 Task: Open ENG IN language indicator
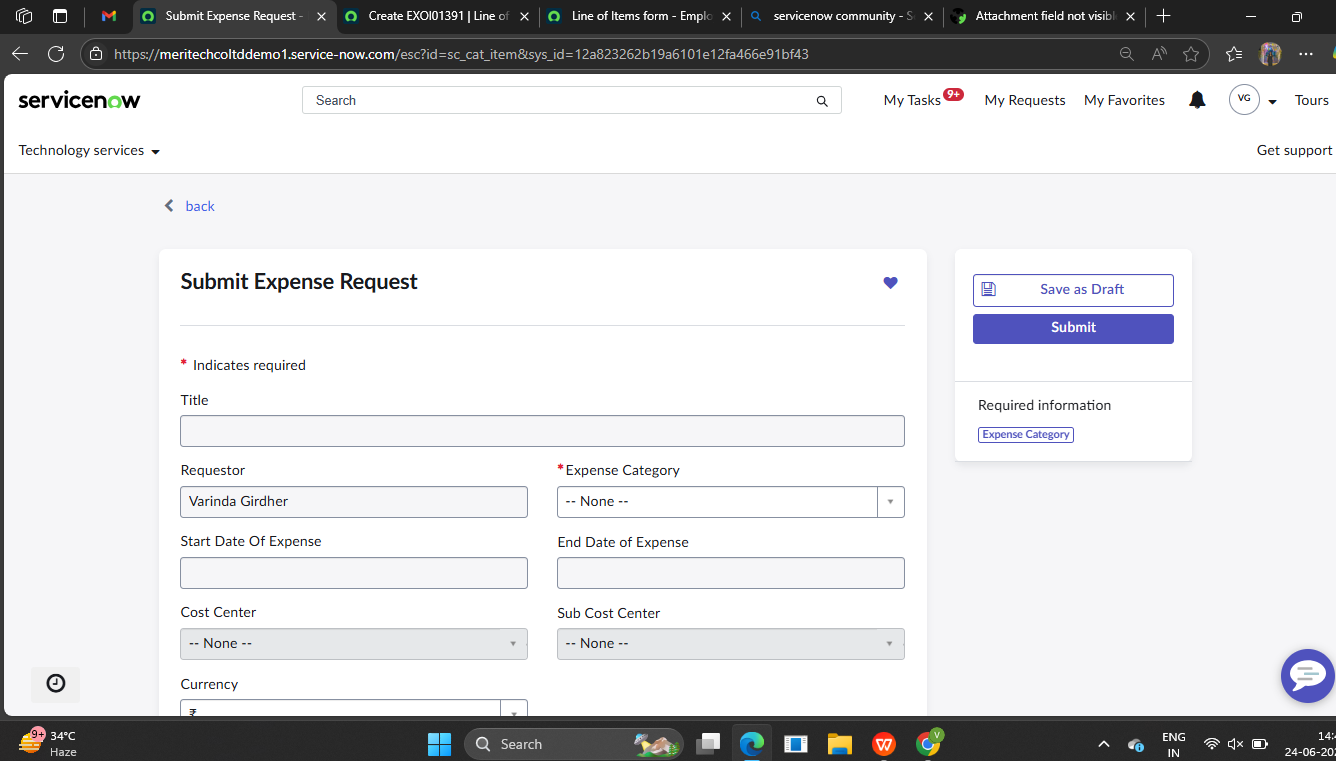click(x=1174, y=744)
